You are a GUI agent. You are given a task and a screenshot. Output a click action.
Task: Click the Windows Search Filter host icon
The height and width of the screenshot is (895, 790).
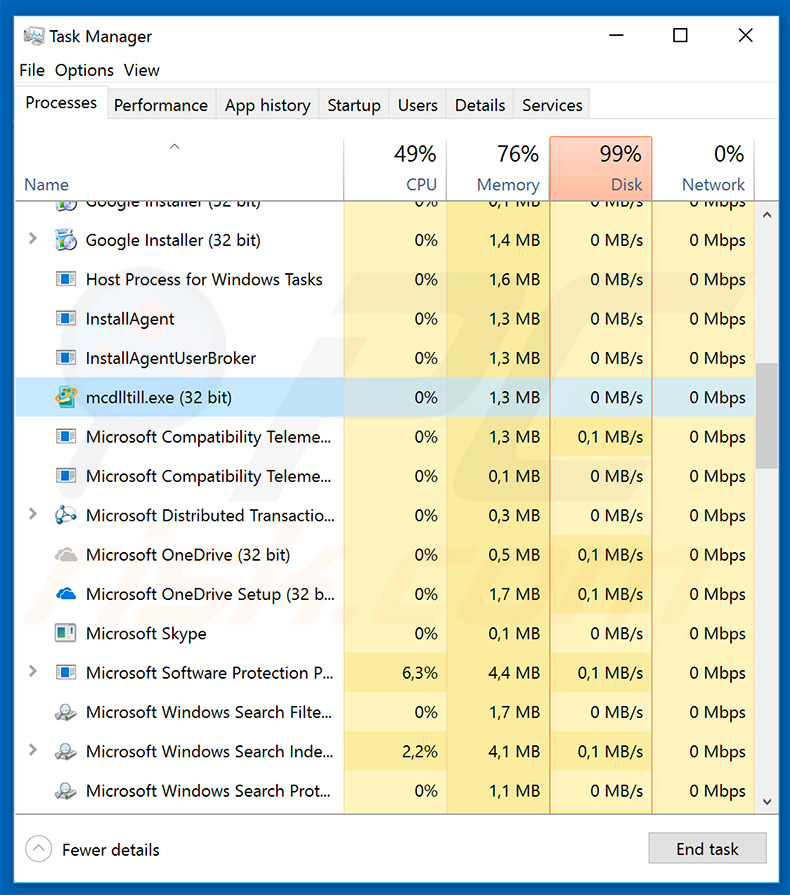click(66, 712)
